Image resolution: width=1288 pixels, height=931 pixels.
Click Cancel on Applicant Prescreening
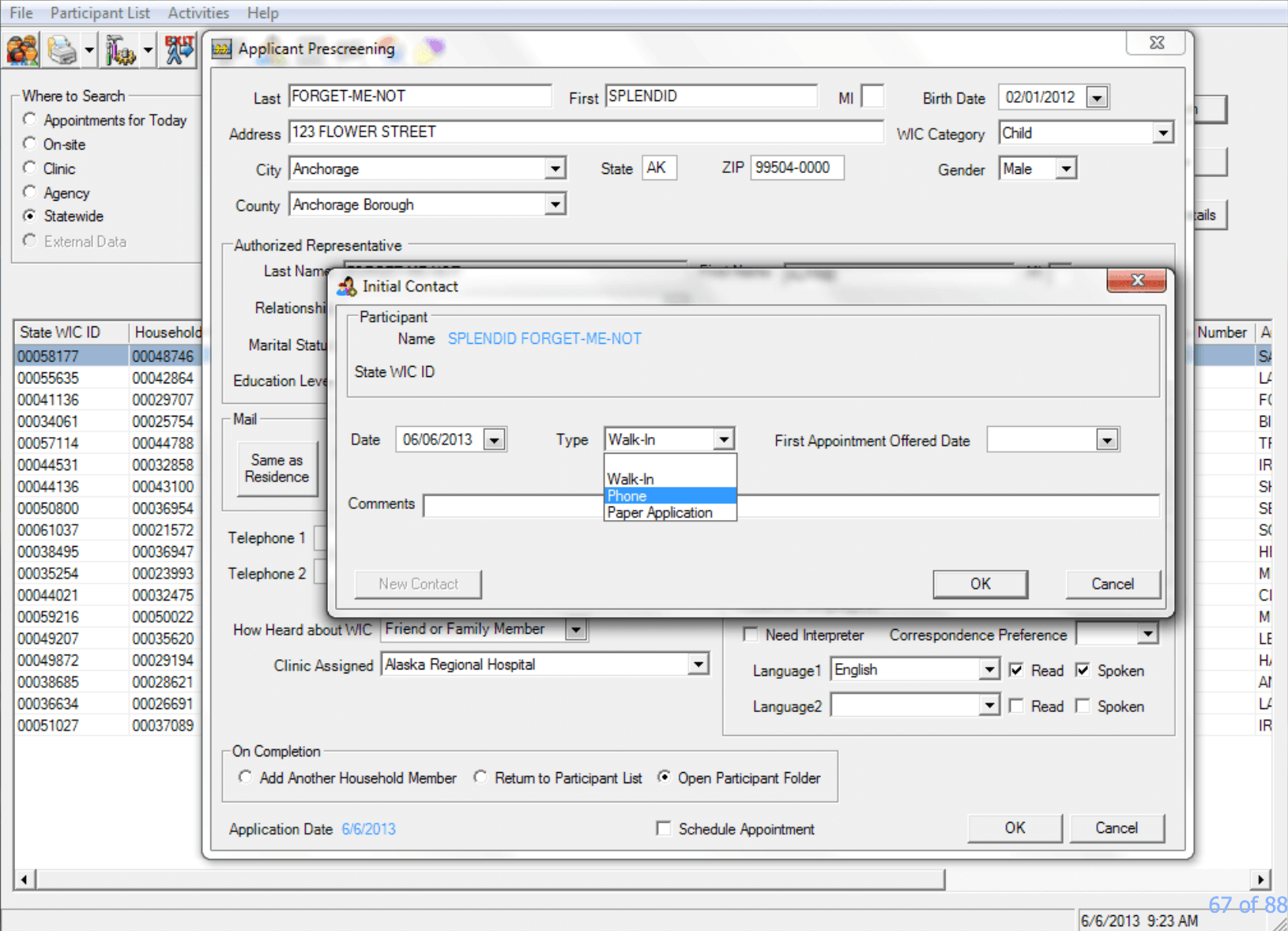point(1117,828)
